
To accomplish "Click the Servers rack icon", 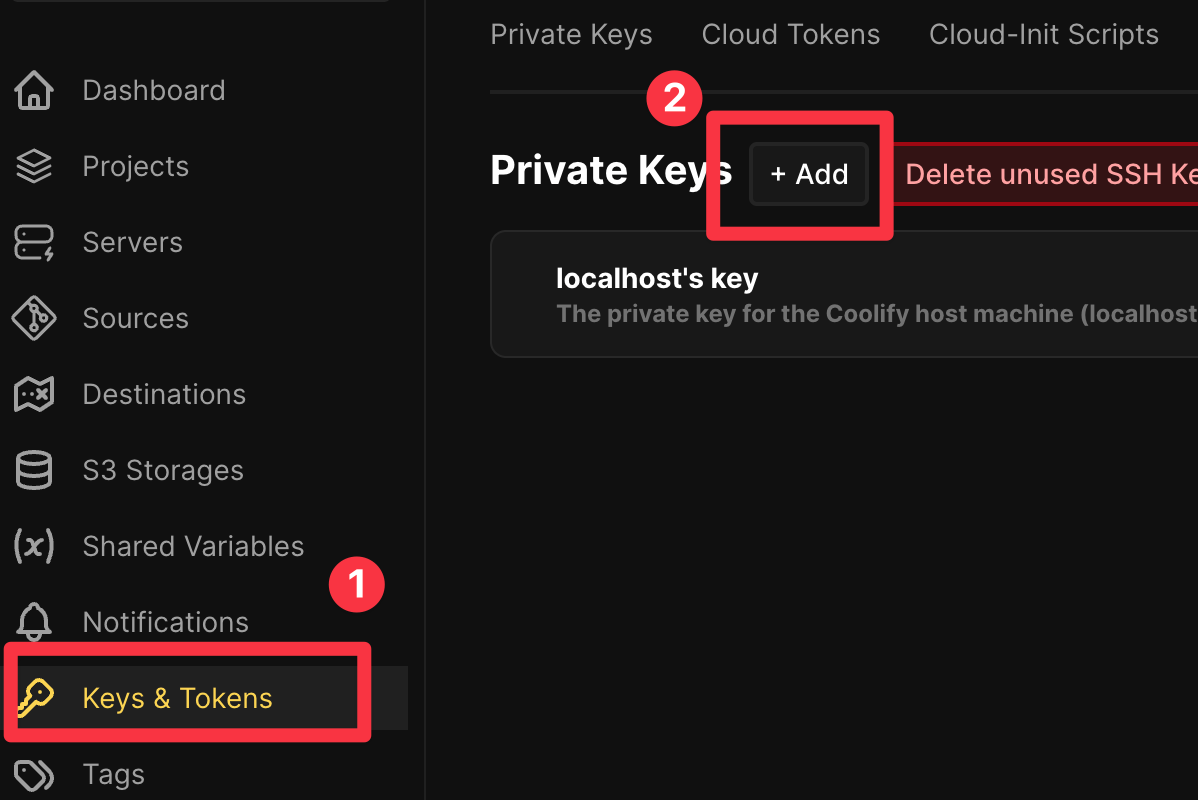I will (x=34, y=243).
